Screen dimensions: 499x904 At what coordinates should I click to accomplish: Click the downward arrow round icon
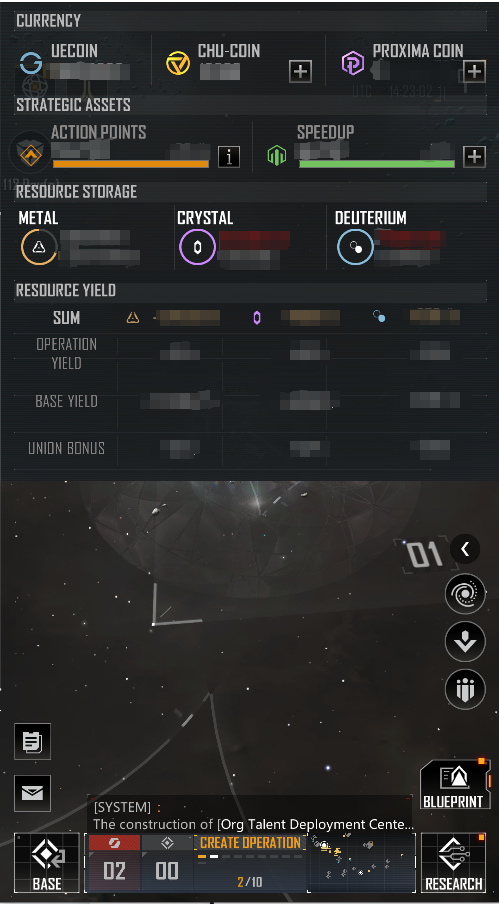(x=465, y=642)
